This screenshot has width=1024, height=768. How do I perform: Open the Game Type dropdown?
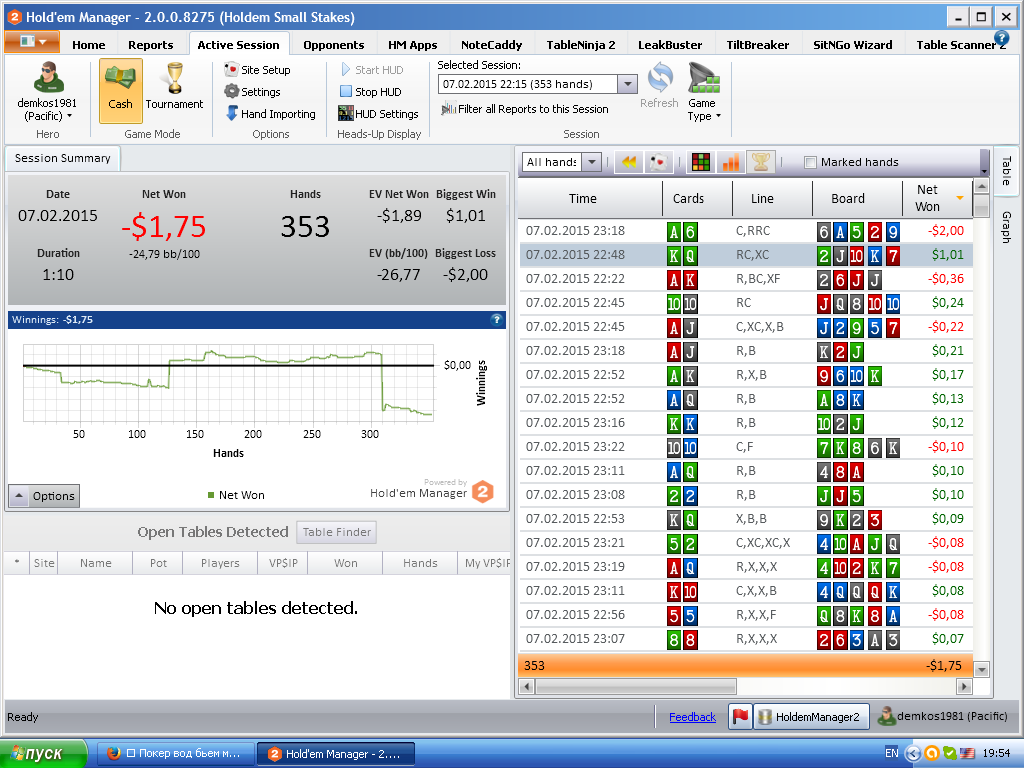click(703, 92)
